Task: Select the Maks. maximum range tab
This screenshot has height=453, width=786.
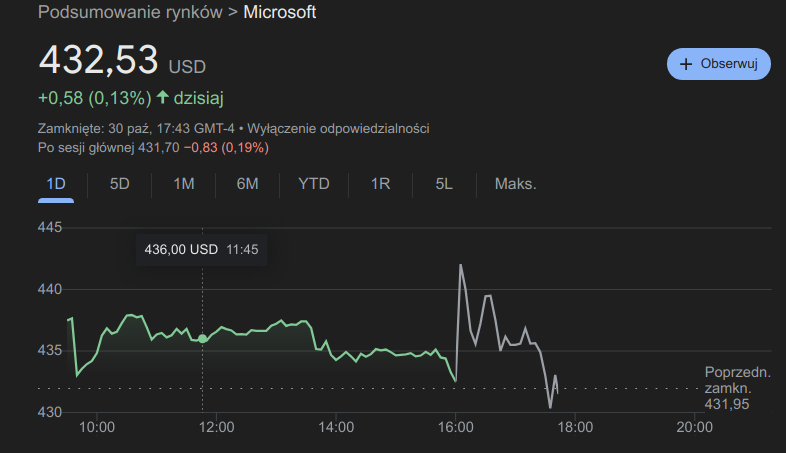Action: (515, 184)
